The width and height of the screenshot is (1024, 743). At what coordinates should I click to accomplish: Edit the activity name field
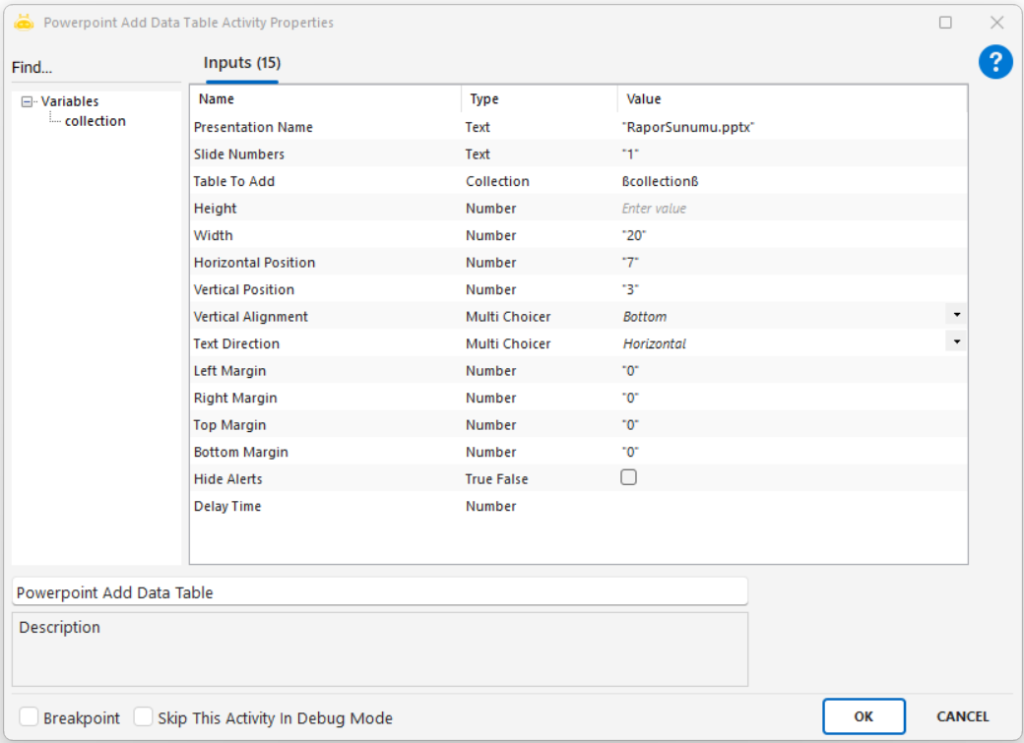(x=380, y=592)
